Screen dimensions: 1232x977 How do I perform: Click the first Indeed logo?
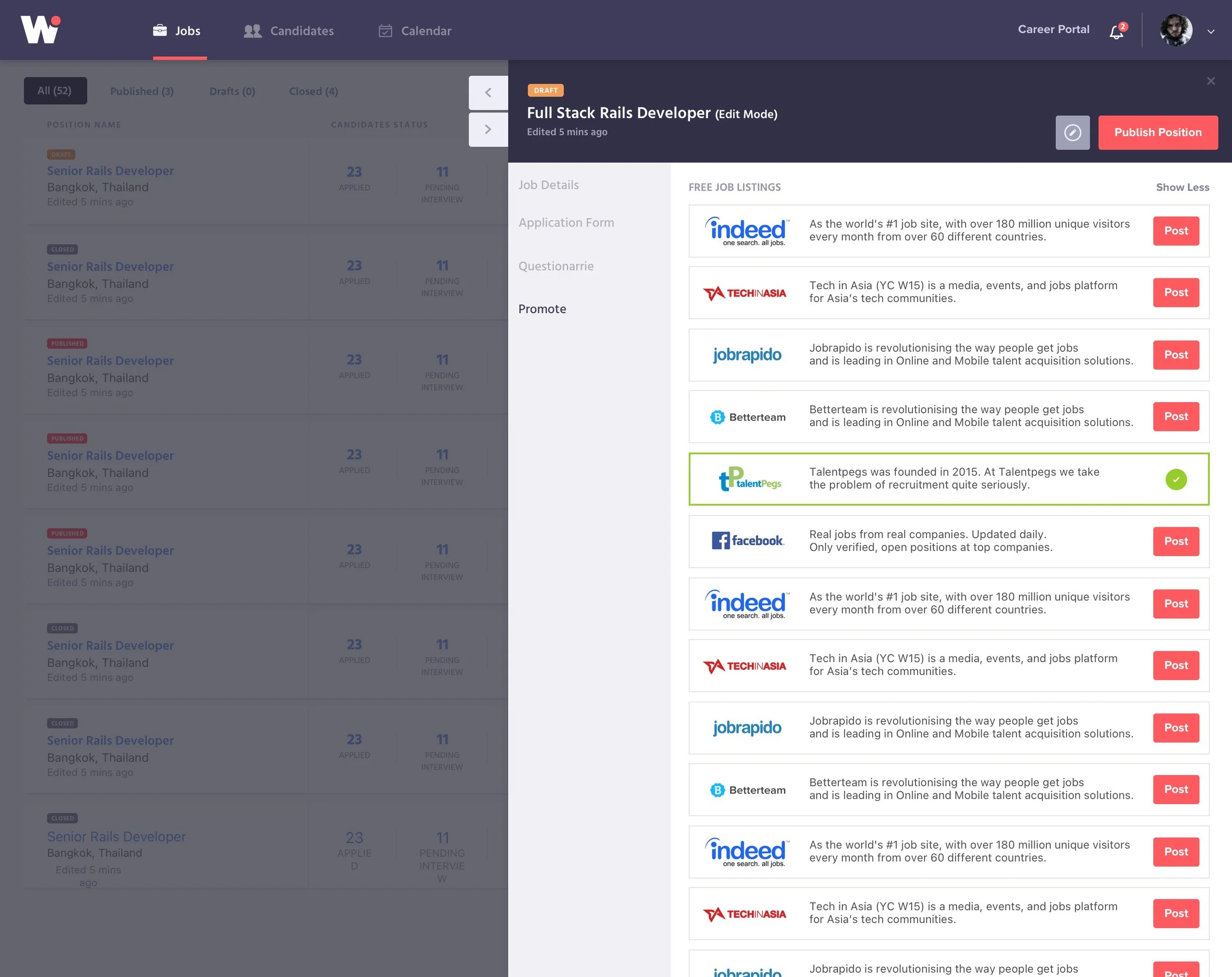(x=747, y=232)
